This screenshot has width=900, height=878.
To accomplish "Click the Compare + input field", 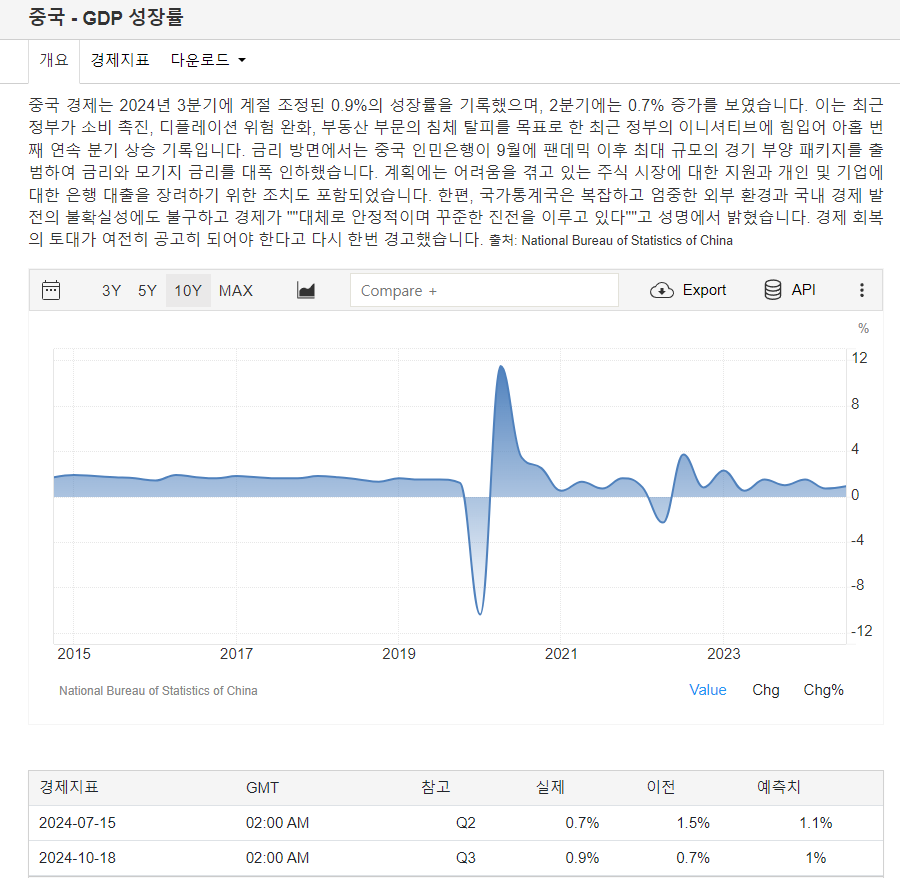I will (x=484, y=290).
